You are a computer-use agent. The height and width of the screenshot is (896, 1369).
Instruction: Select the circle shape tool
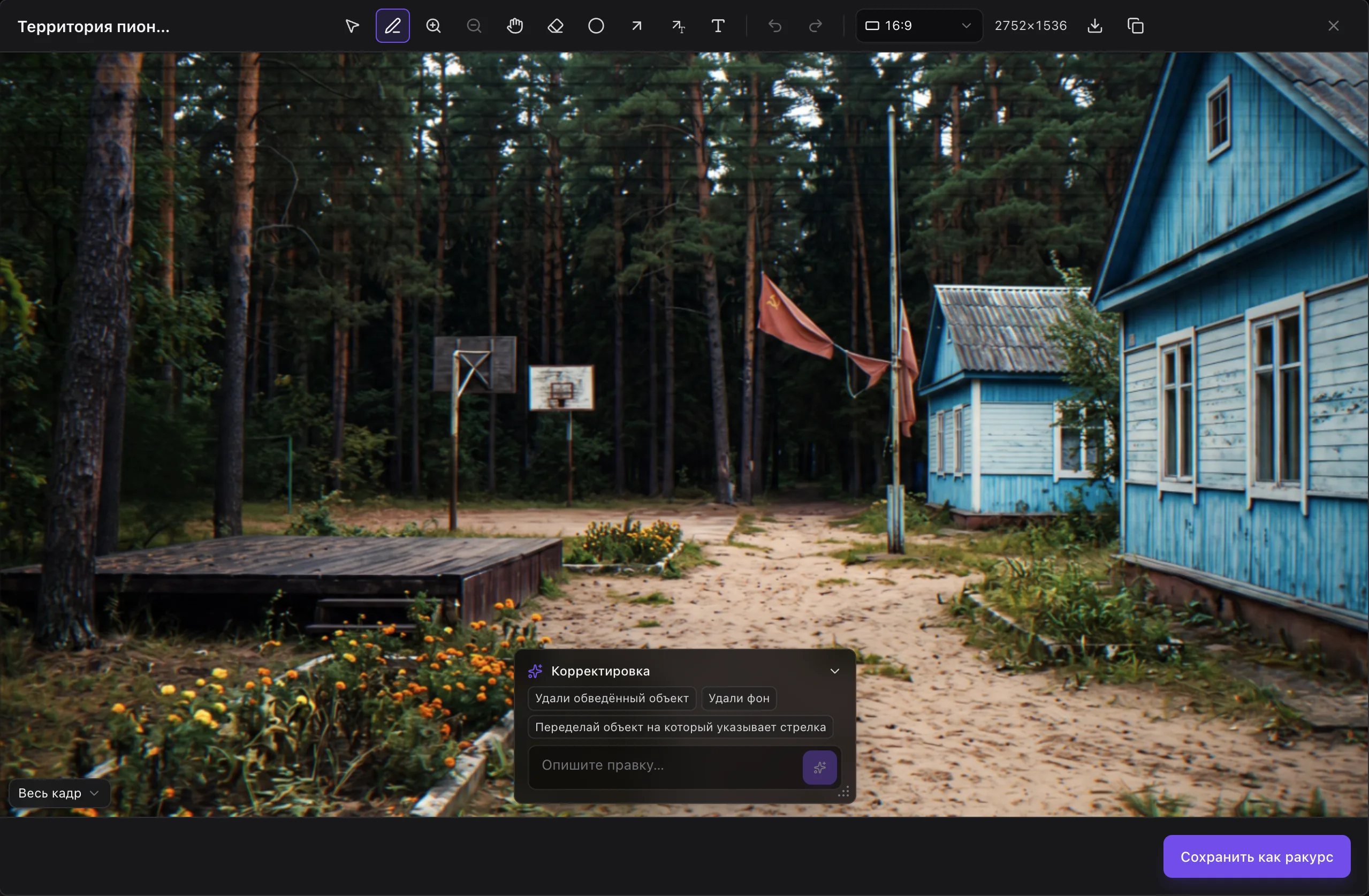(x=597, y=26)
